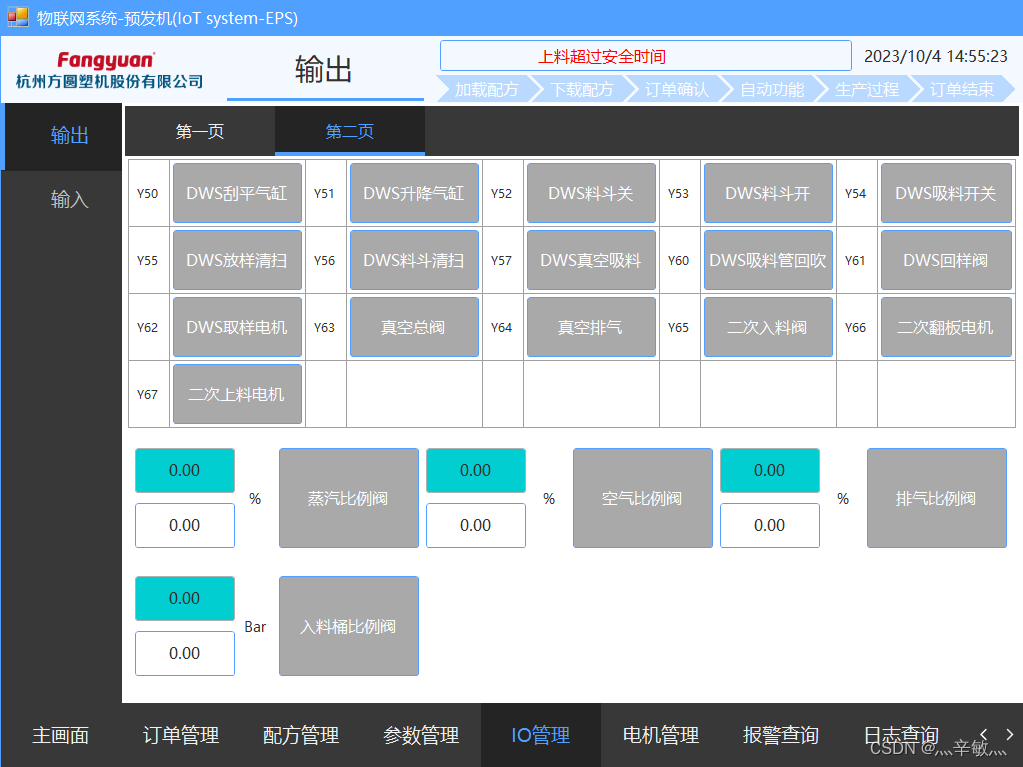The width and height of the screenshot is (1023, 767).
Task: Click the 二次入料阀 output button
Action: click(x=768, y=327)
